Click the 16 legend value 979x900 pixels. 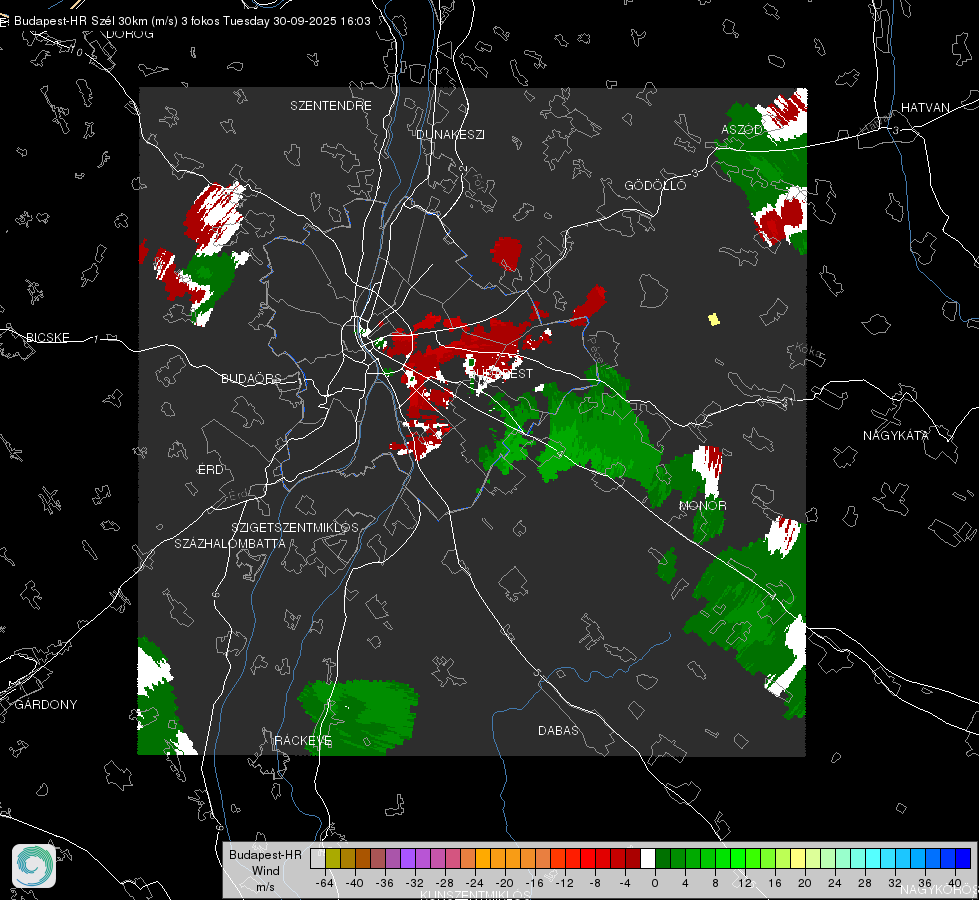tap(775, 883)
